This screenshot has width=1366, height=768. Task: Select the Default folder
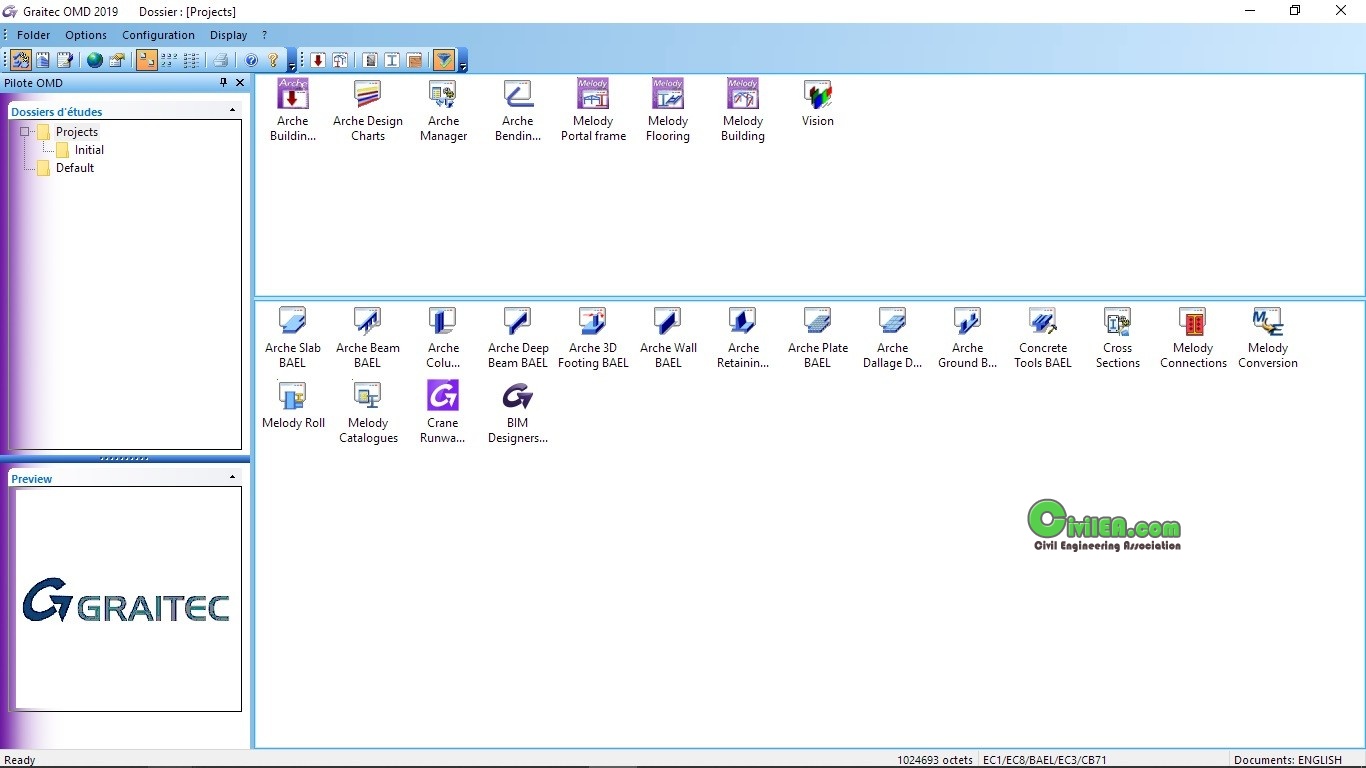point(75,168)
